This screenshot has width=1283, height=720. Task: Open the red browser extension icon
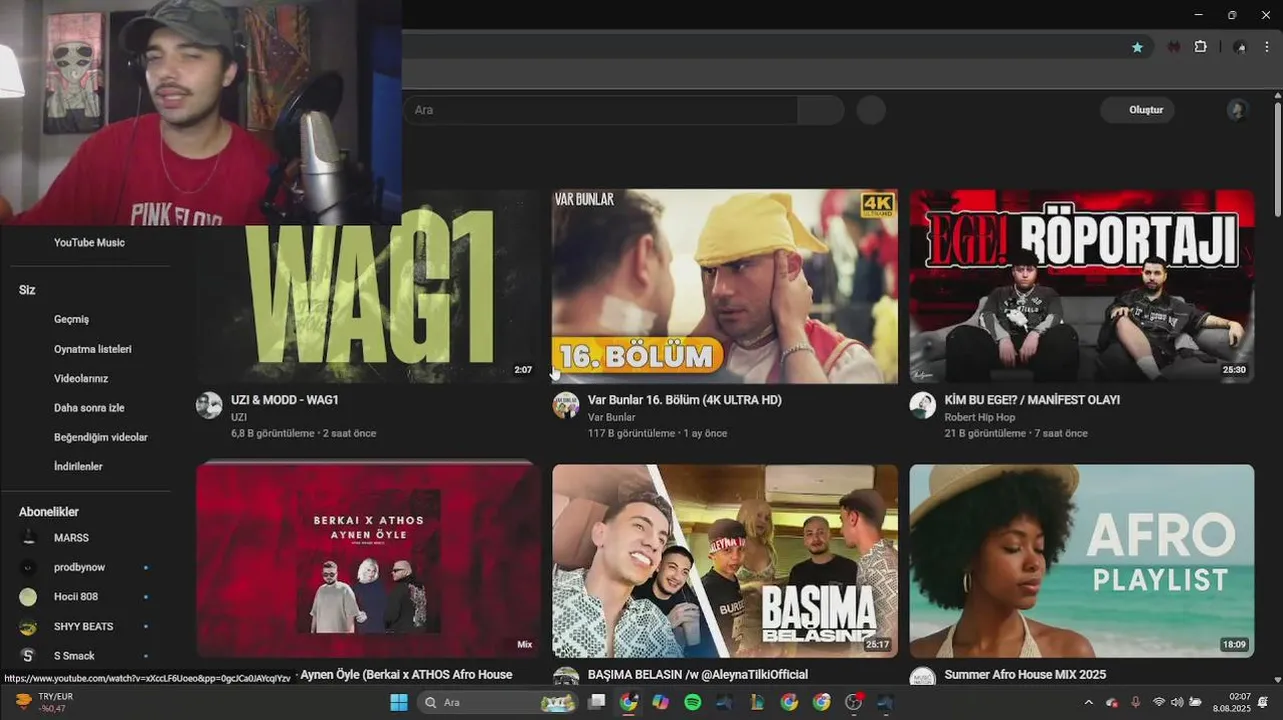pos(1174,47)
